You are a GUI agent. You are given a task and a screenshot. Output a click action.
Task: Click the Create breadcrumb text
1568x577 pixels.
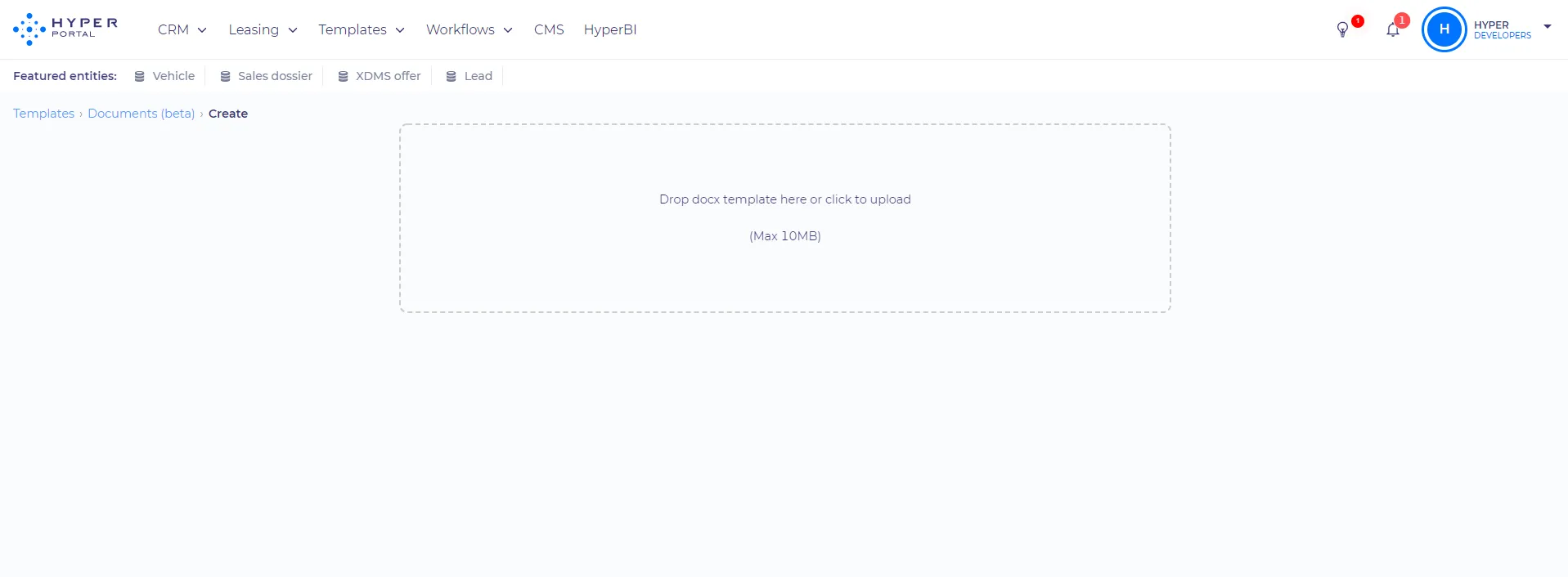click(228, 114)
